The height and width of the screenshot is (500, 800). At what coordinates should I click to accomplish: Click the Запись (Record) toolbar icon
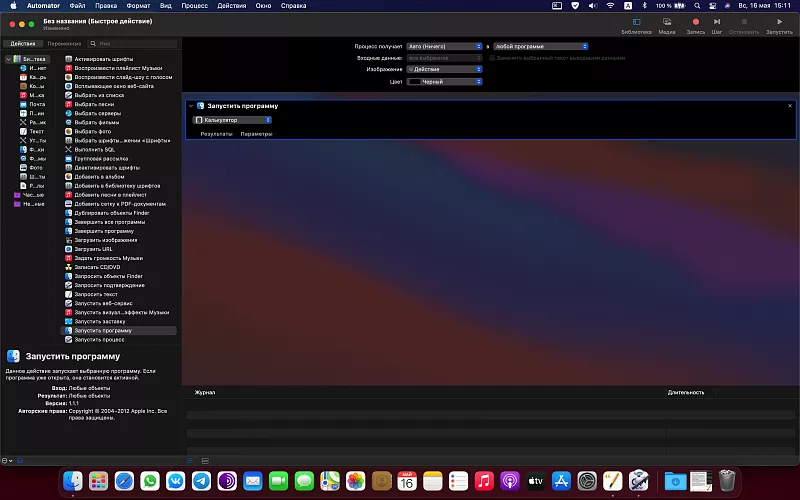point(695,21)
